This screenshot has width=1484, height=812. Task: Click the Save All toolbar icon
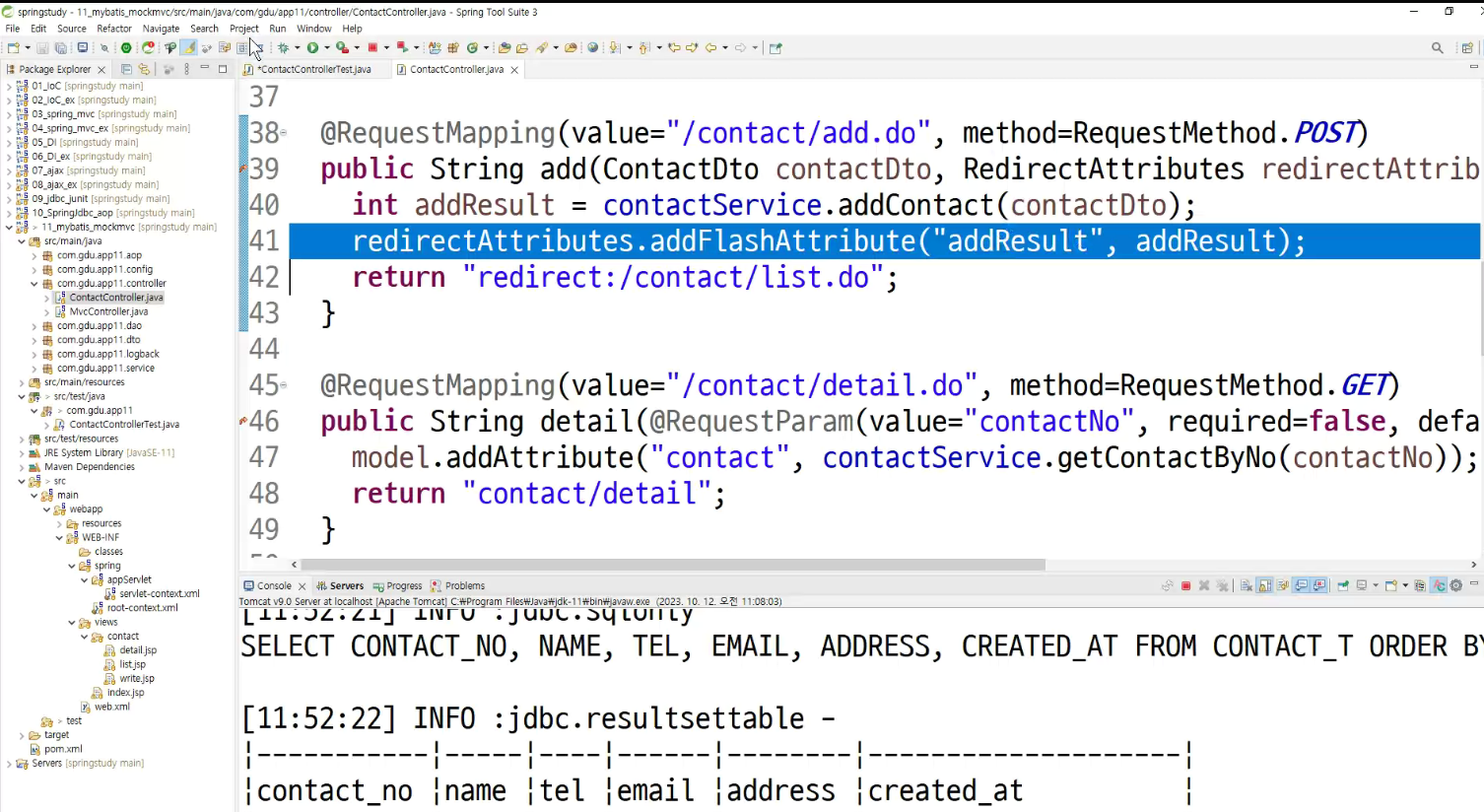coord(61,47)
